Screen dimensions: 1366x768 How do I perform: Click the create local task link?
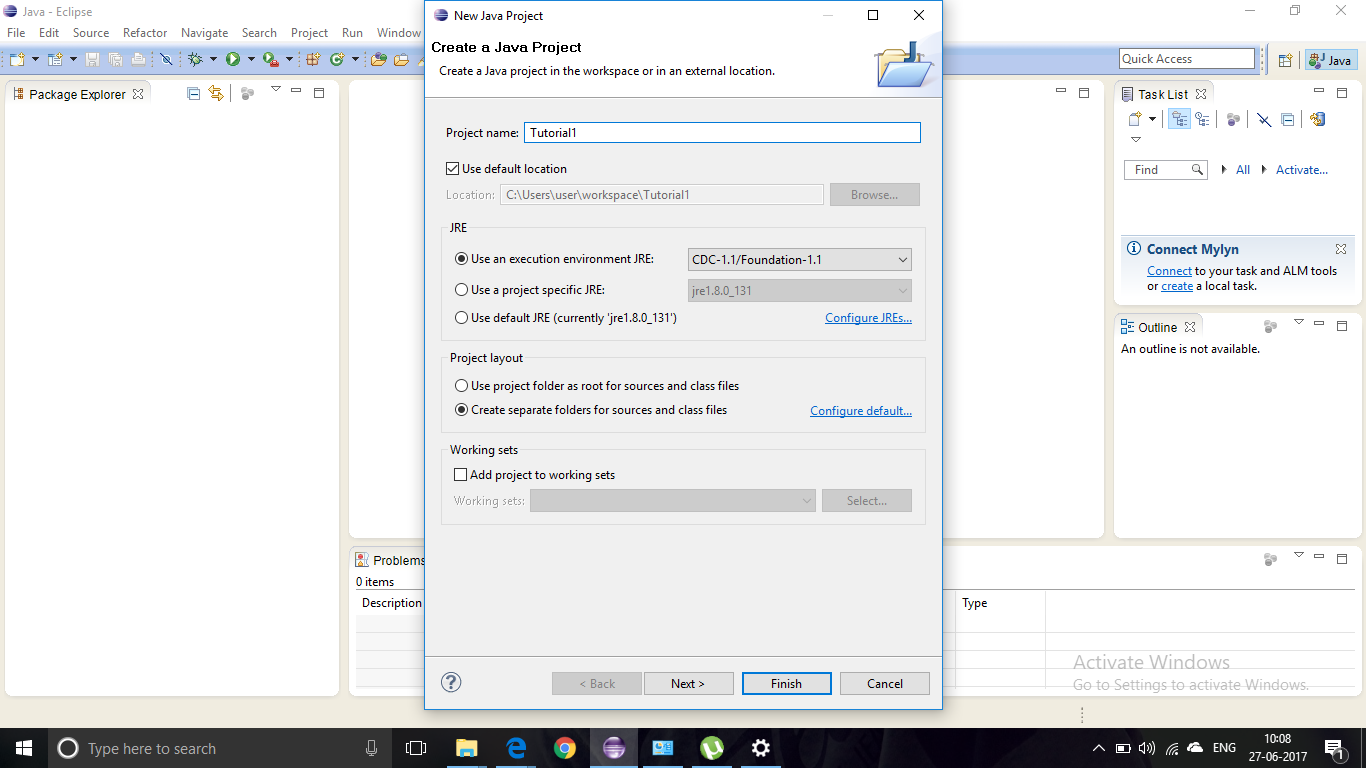click(1177, 286)
